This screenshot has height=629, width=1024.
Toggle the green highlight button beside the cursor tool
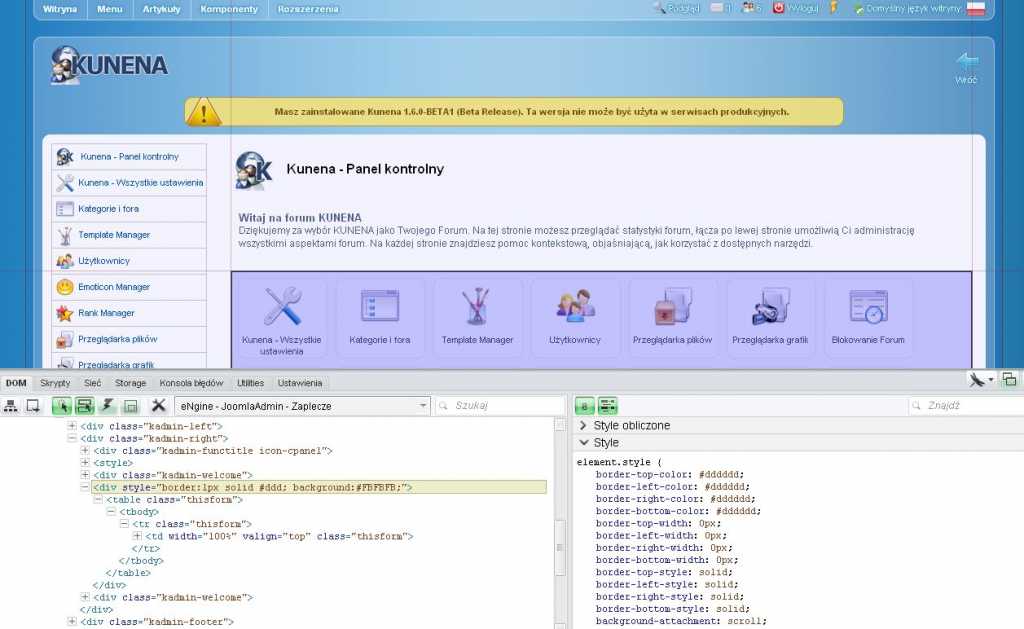coord(84,406)
